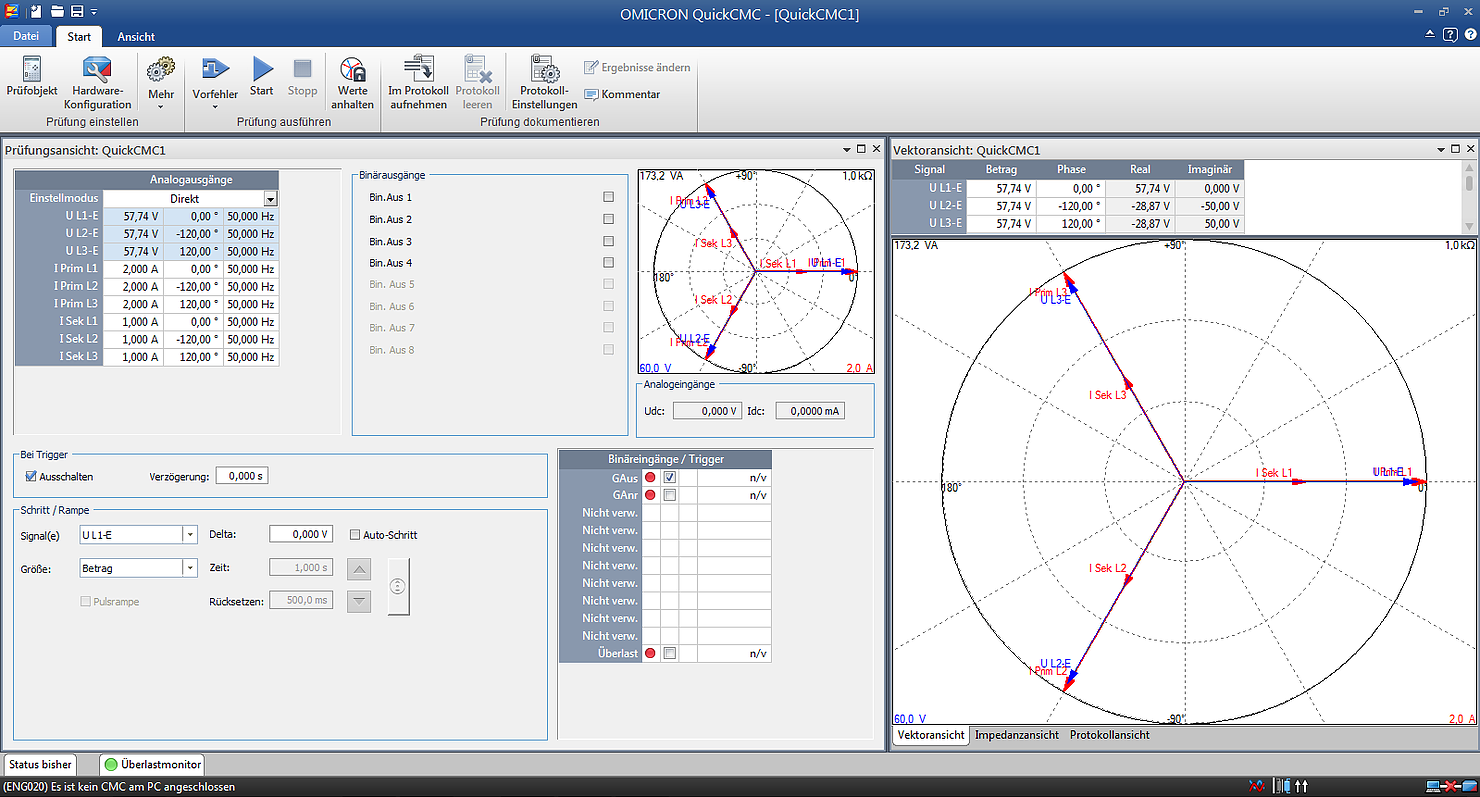Select the Start ribbon tab
1480x797 pixels.
click(x=79, y=36)
